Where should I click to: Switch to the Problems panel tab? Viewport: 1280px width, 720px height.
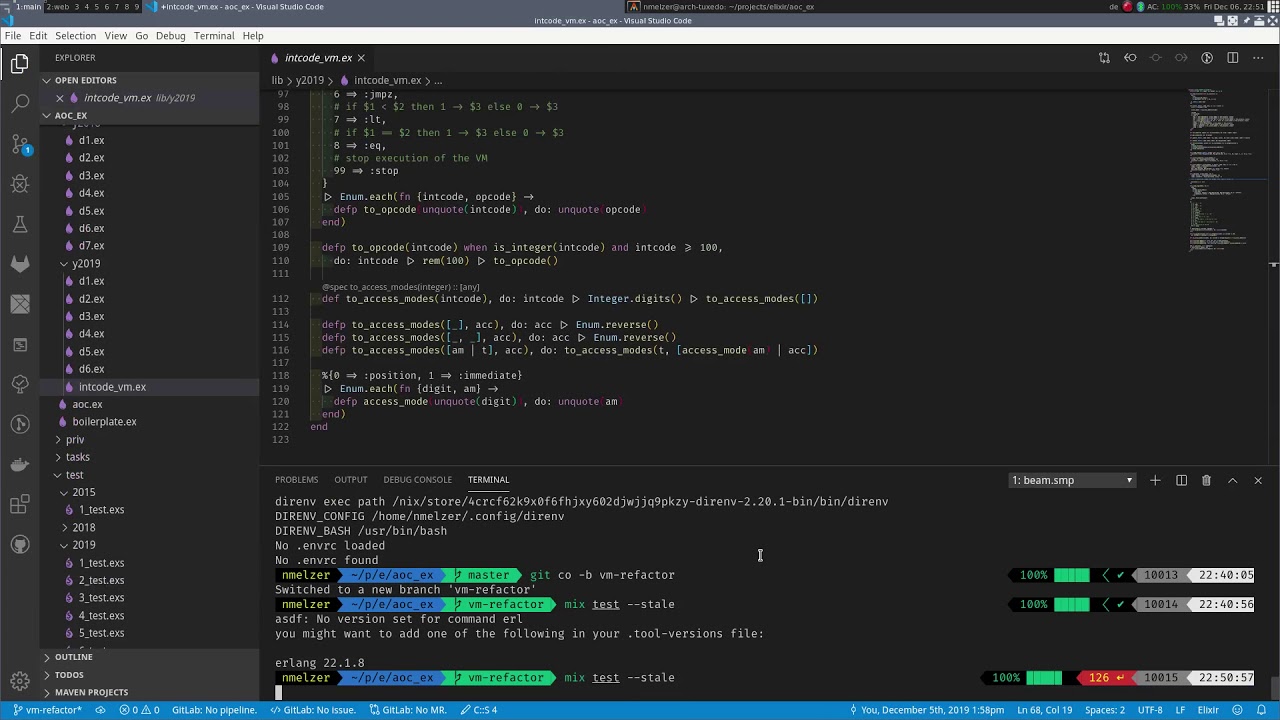[x=296, y=480]
